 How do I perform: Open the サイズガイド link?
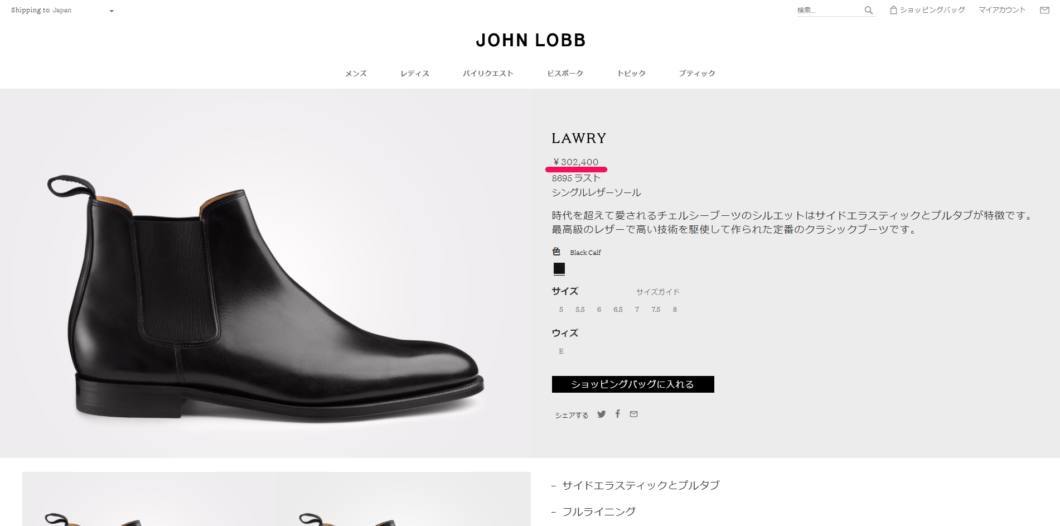pyautogui.click(x=657, y=292)
